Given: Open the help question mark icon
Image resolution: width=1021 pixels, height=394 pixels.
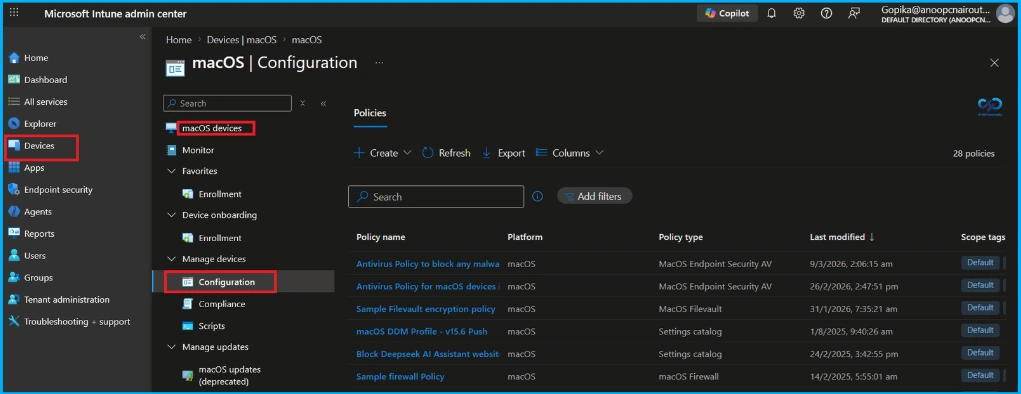Looking at the screenshot, I should coord(826,13).
